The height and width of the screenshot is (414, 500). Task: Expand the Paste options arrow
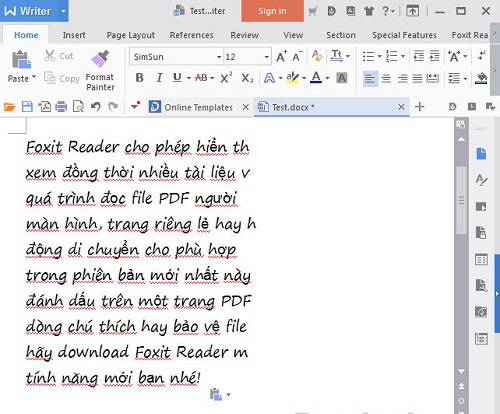34,77
